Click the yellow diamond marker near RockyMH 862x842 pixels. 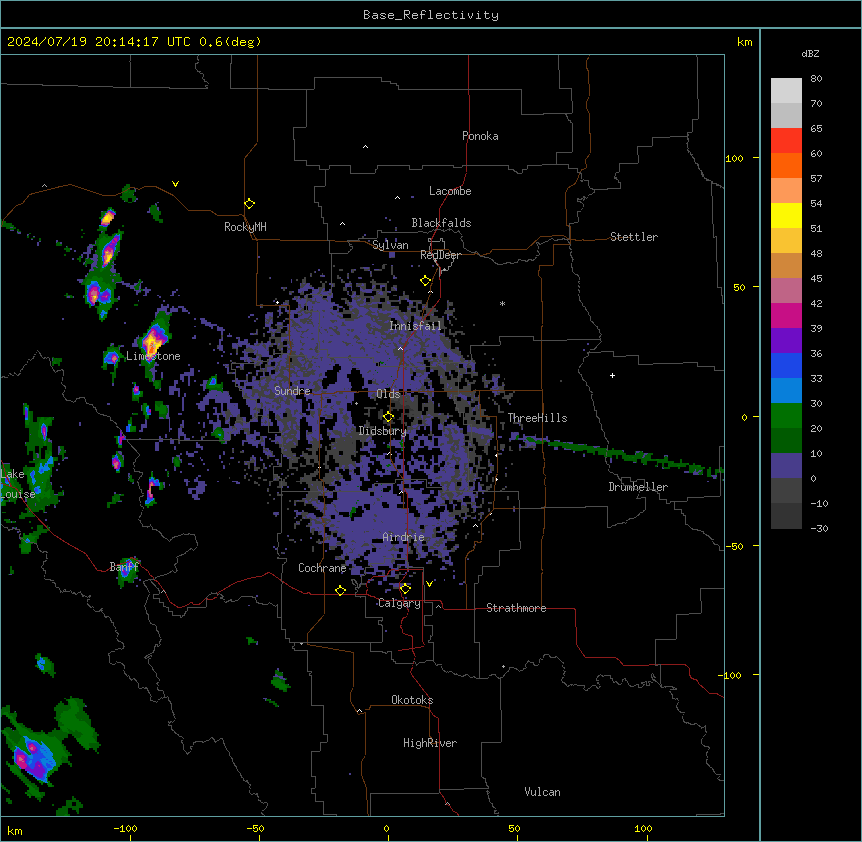tap(249, 203)
